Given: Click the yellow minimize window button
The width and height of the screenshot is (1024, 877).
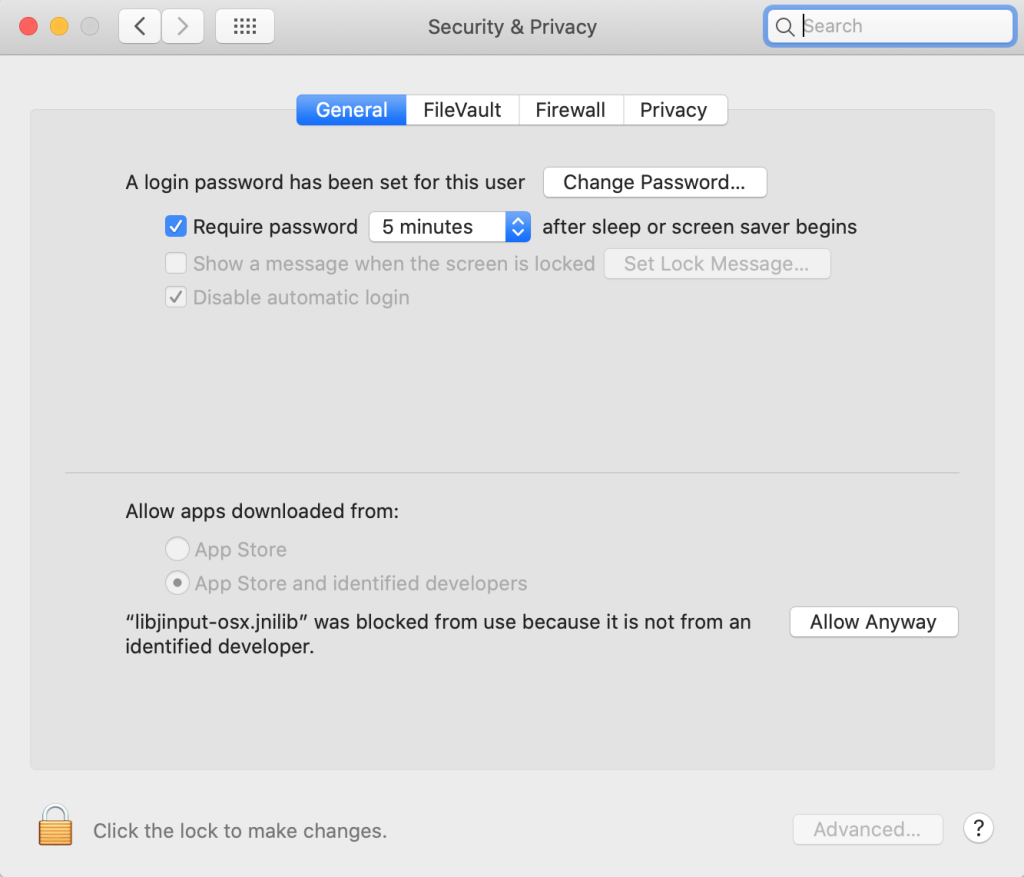Looking at the screenshot, I should tap(59, 26).
